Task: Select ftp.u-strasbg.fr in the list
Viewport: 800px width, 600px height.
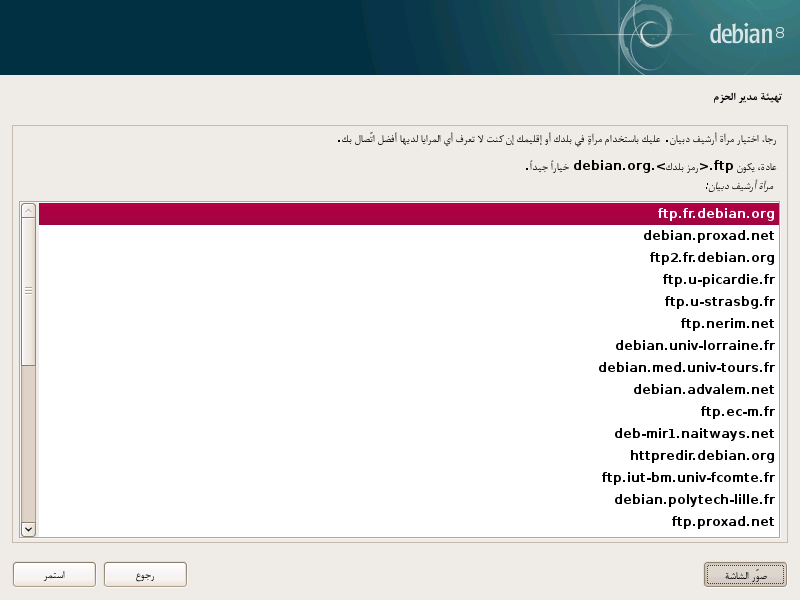Action: pos(719,302)
